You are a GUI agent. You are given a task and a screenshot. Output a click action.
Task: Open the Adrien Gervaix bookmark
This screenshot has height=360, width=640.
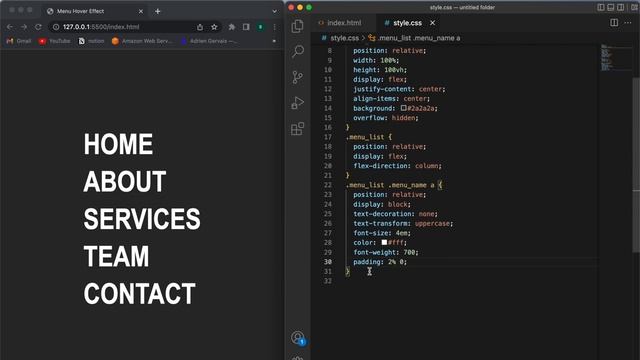coord(208,41)
